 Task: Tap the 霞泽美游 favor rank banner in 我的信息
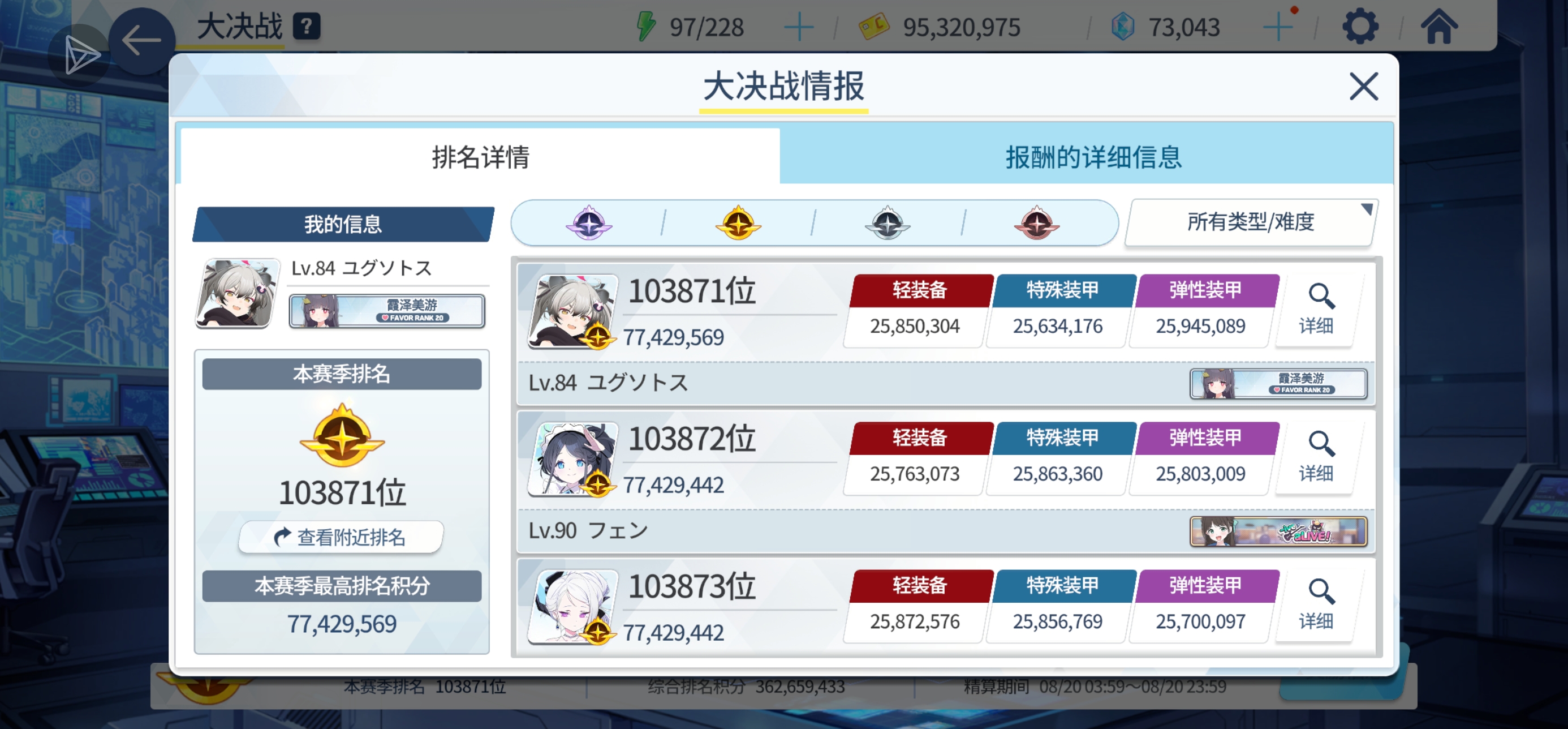pos(387,311)
